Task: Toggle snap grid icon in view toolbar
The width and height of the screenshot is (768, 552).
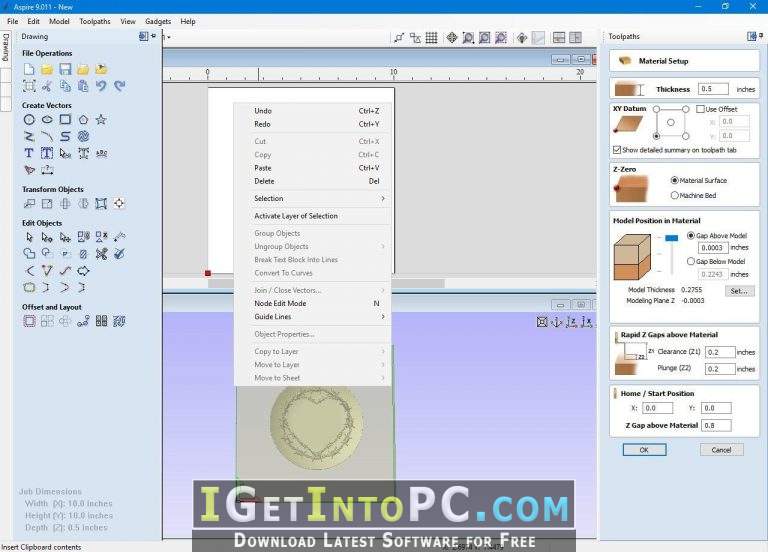Action: [432, 38]
